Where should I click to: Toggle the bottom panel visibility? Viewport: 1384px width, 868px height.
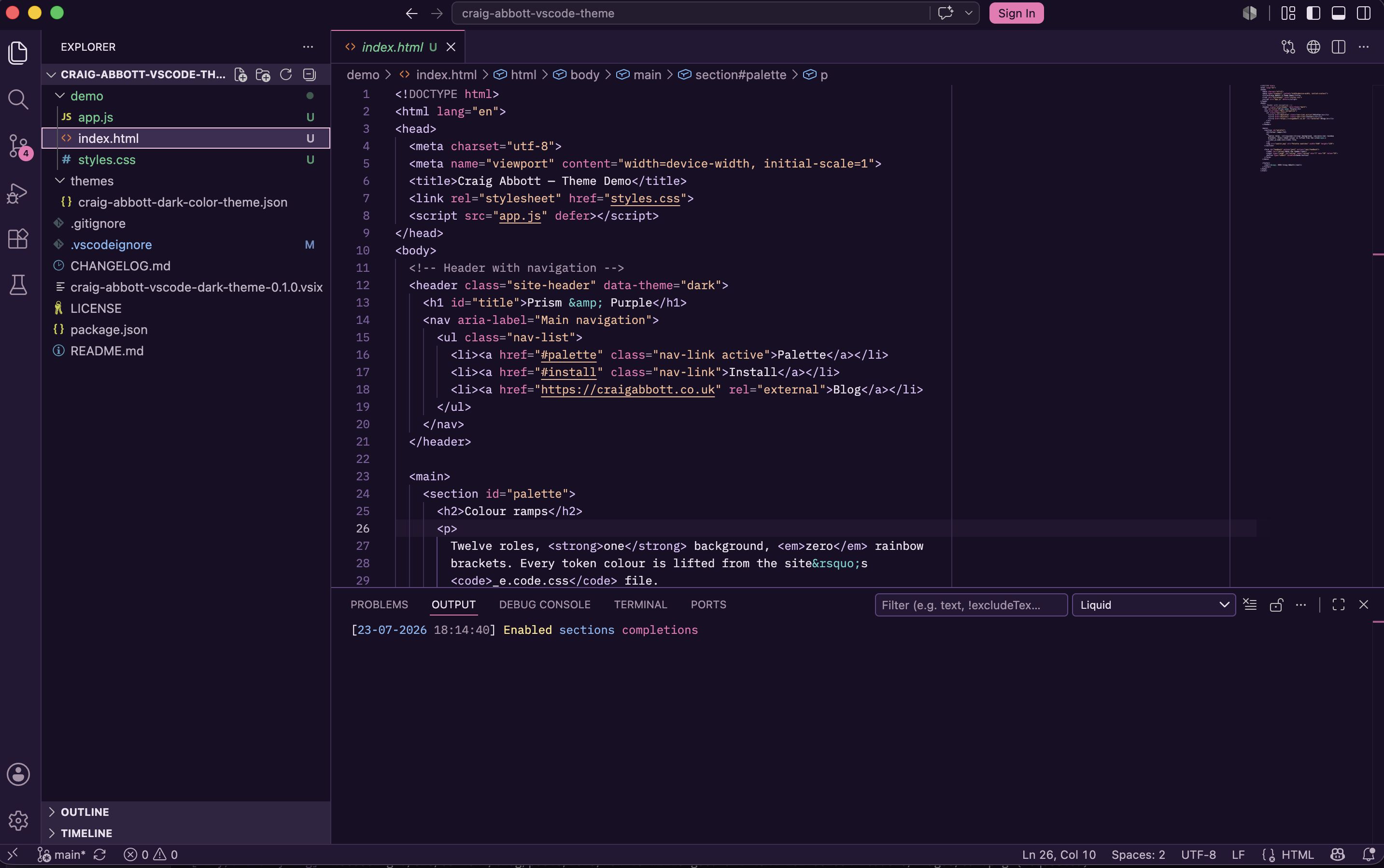click(x=1339, y=13)
